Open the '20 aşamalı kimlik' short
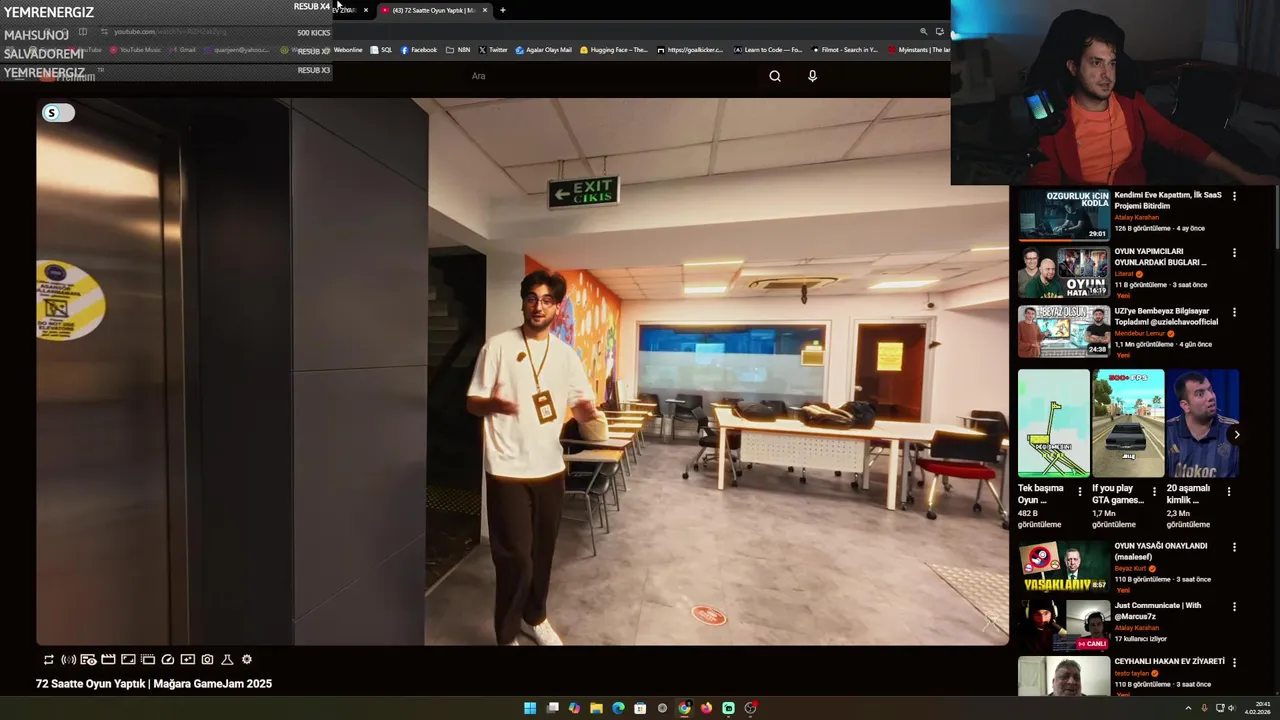This screenshot has width=1280, height=720. pos(1203,423)
